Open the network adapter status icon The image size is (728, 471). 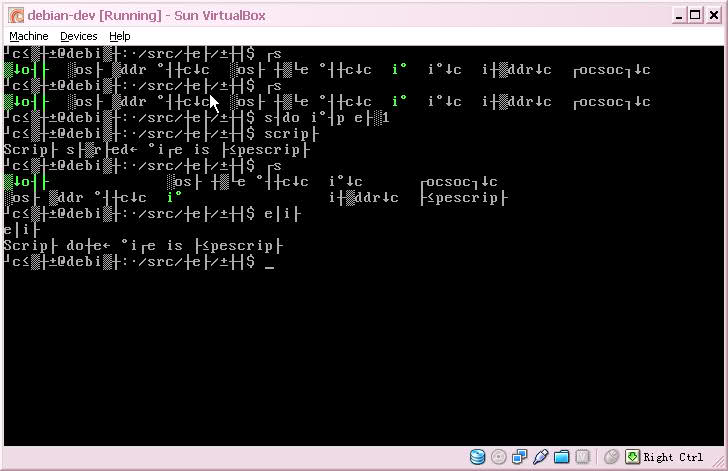(519, 457)
